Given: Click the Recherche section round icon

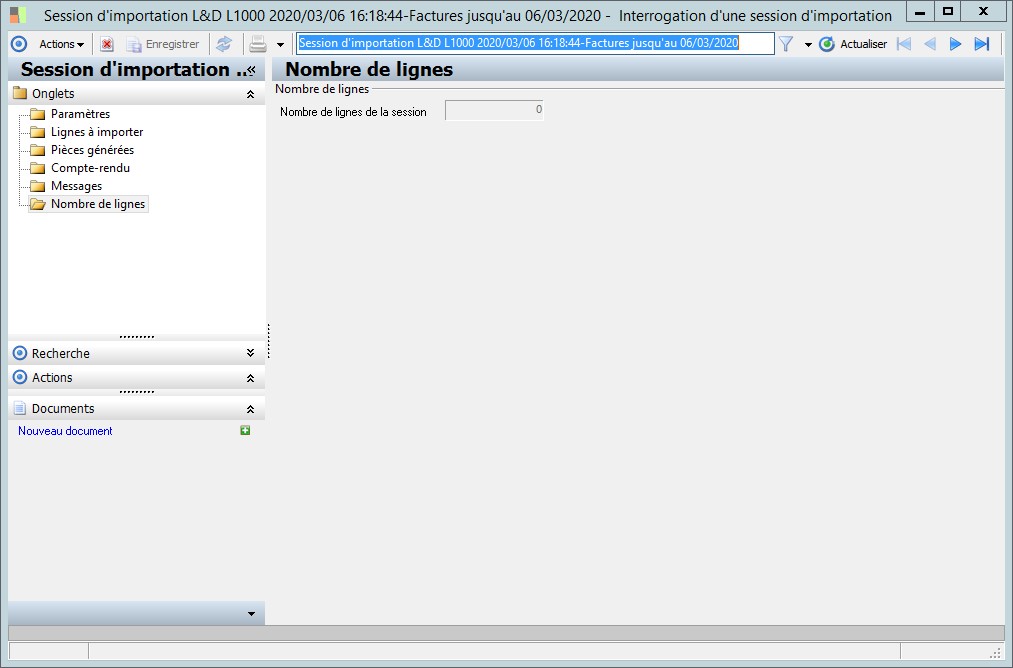Looking at the screenshot, I should click(x=20, y=353).
